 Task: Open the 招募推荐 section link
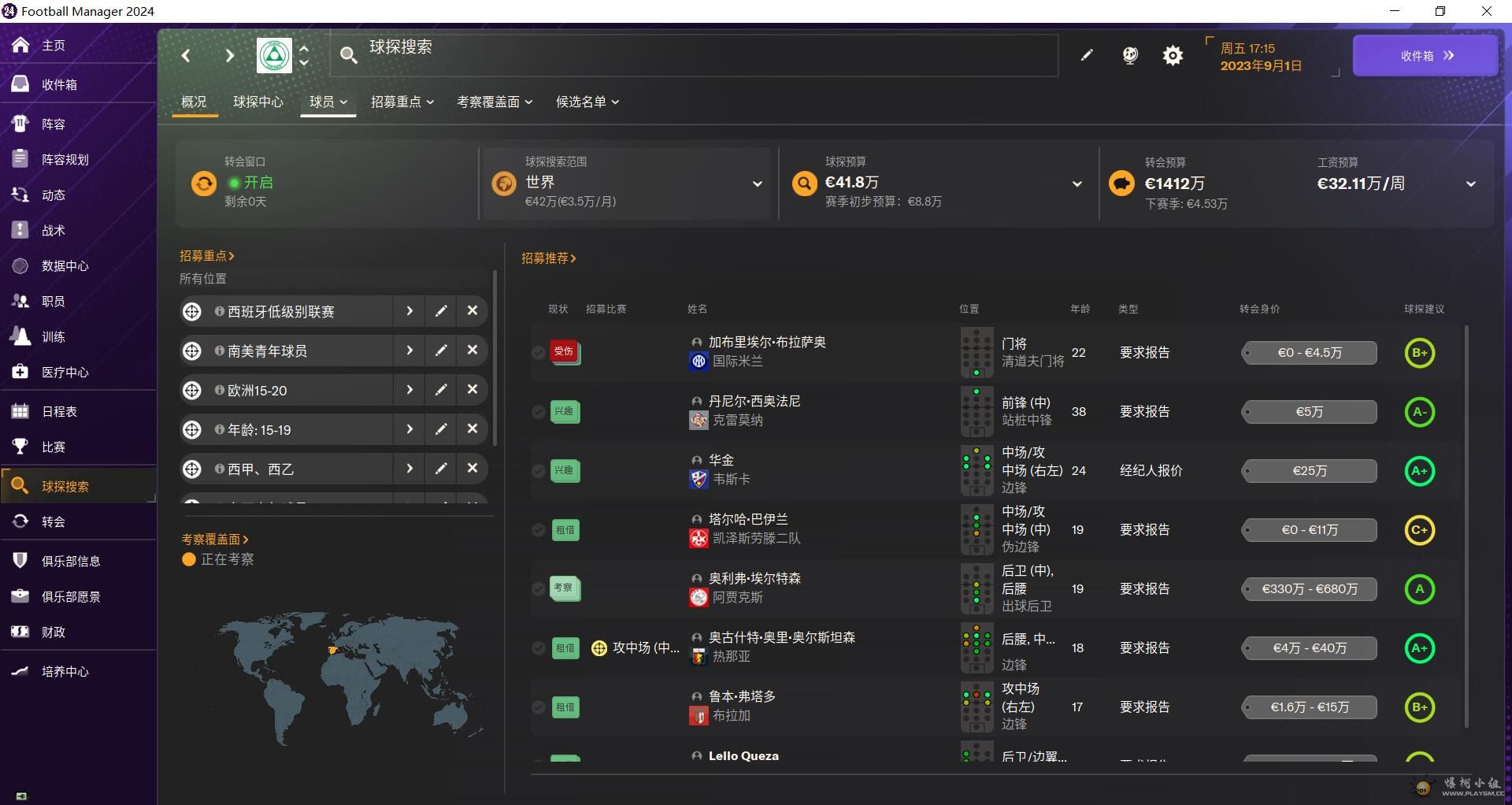pos(549,258)
